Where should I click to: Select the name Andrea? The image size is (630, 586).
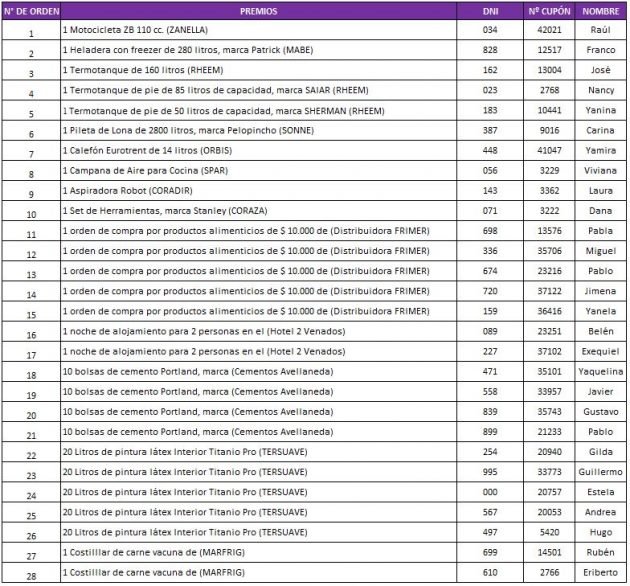pyautogui.click(x=600, y=512)
